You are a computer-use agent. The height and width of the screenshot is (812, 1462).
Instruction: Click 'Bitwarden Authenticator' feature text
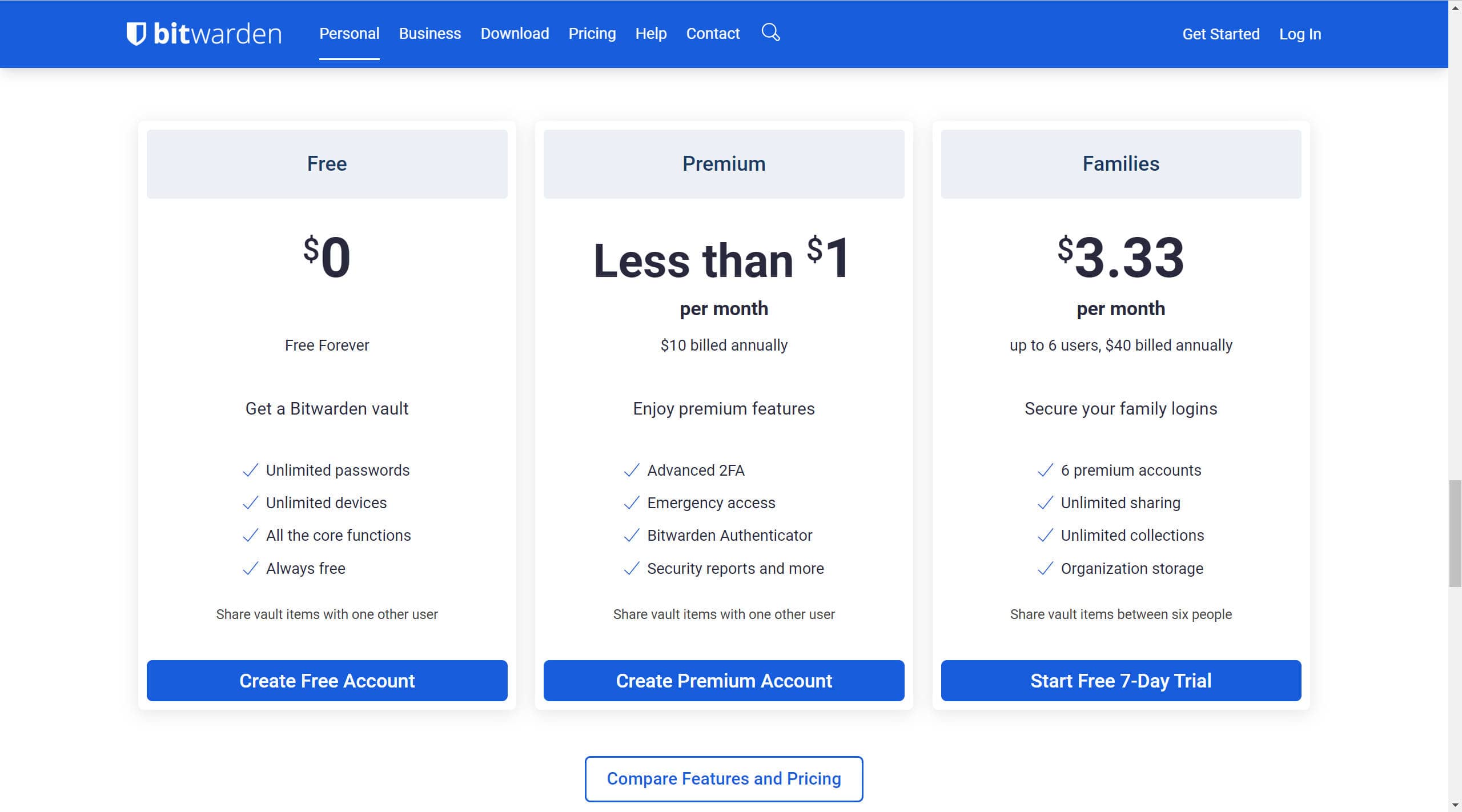coord(729,535)
